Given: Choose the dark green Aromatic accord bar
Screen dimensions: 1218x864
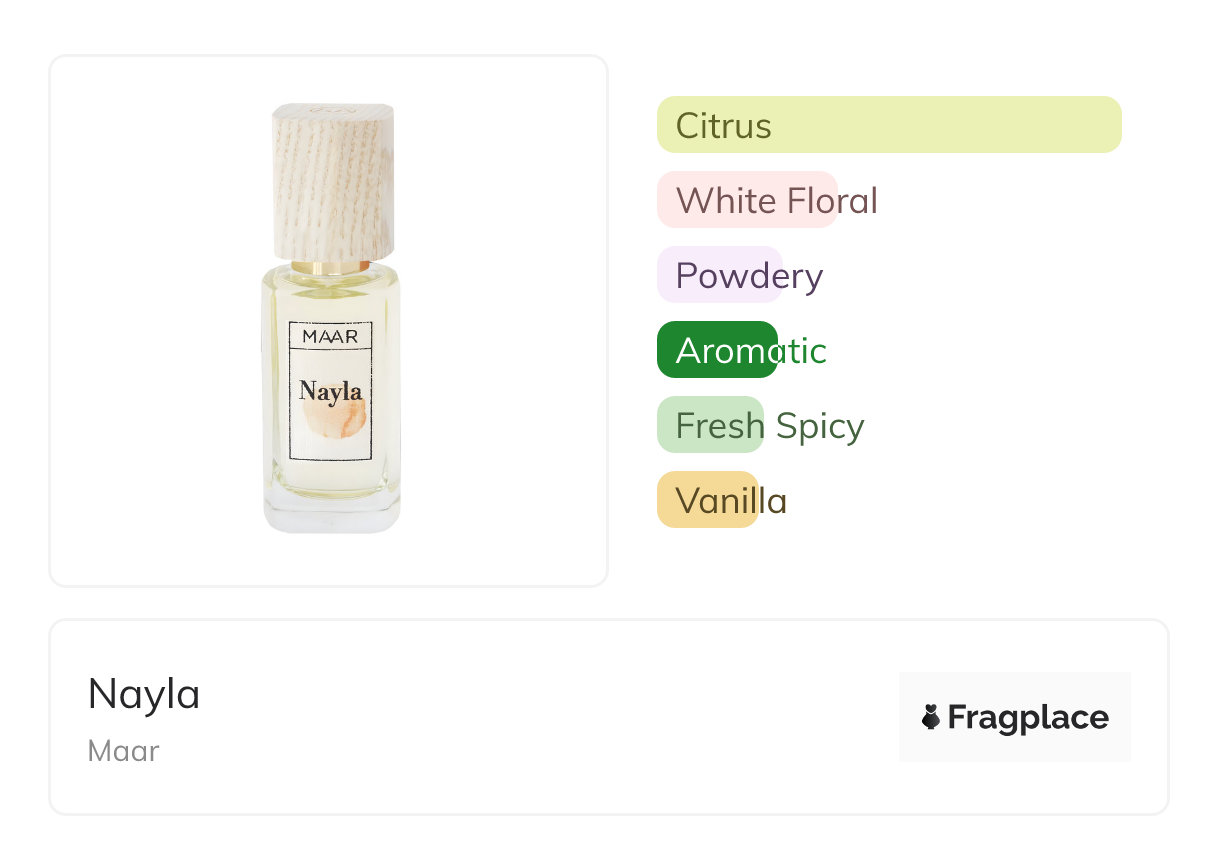Looking at the screenshot, I should pos(716,350).
